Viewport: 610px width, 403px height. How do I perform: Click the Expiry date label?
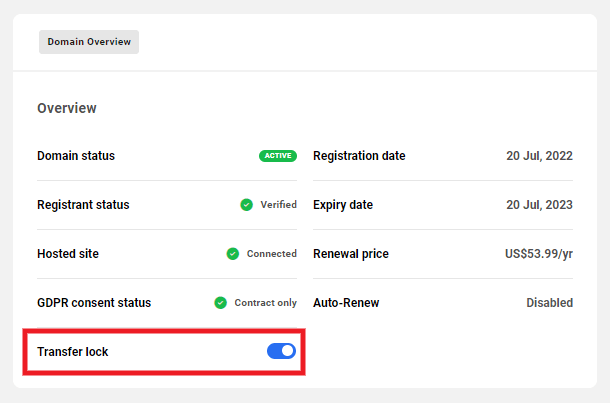tap(343, 205)
